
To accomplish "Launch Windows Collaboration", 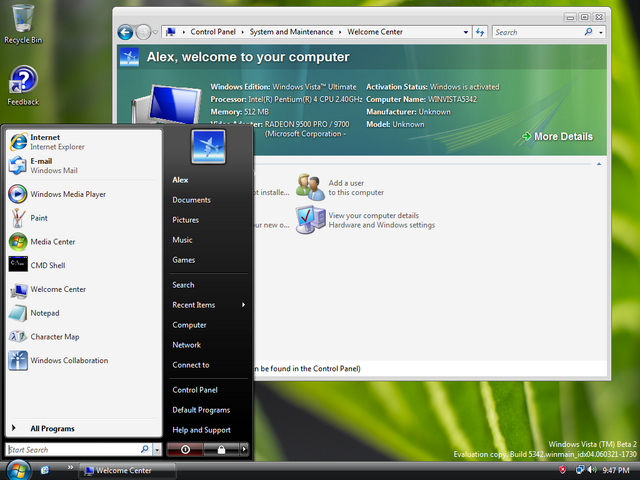I will (x=83, y=360).
